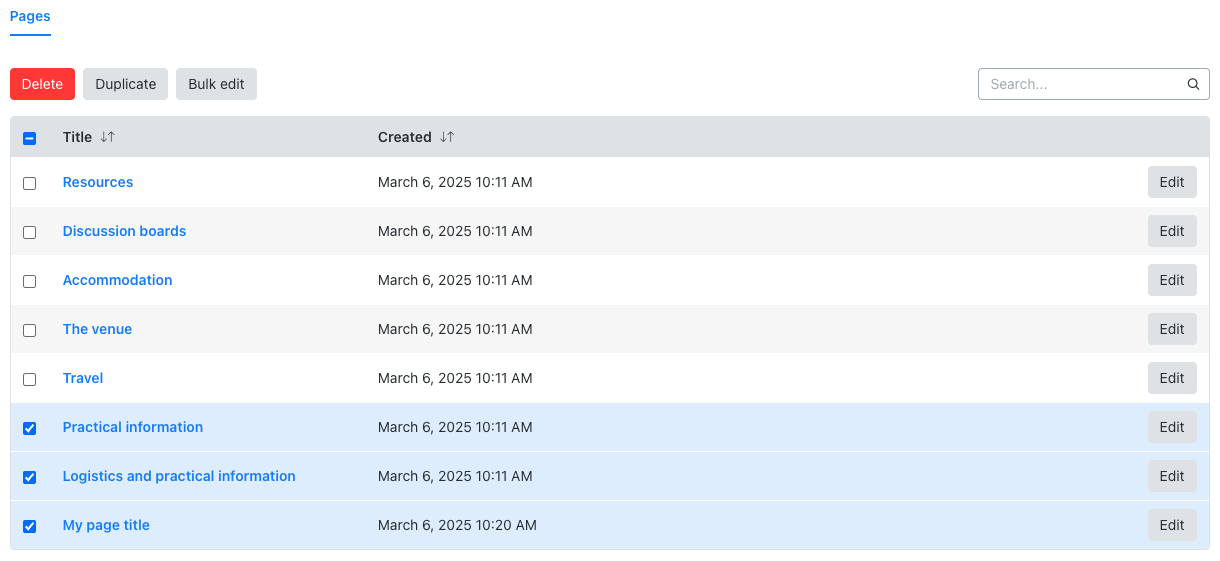Click the March 6, 2025 10:20 AM date
Viewport: 1220px width, 561px height.
457,525
